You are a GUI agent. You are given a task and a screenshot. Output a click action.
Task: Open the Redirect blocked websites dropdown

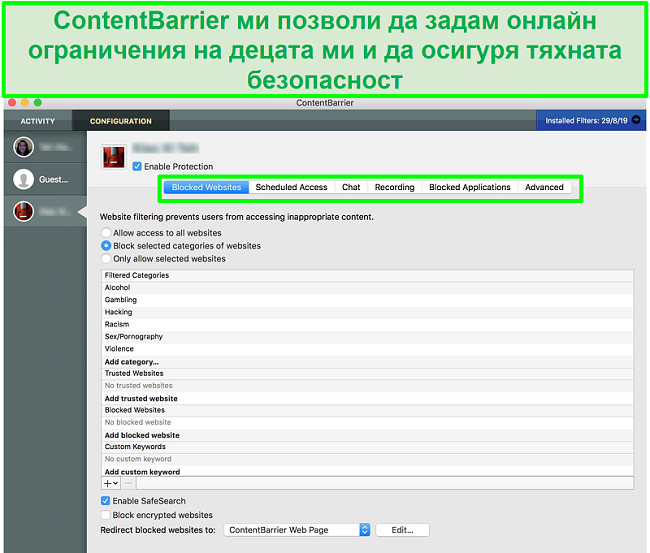[x=297, y=530]
